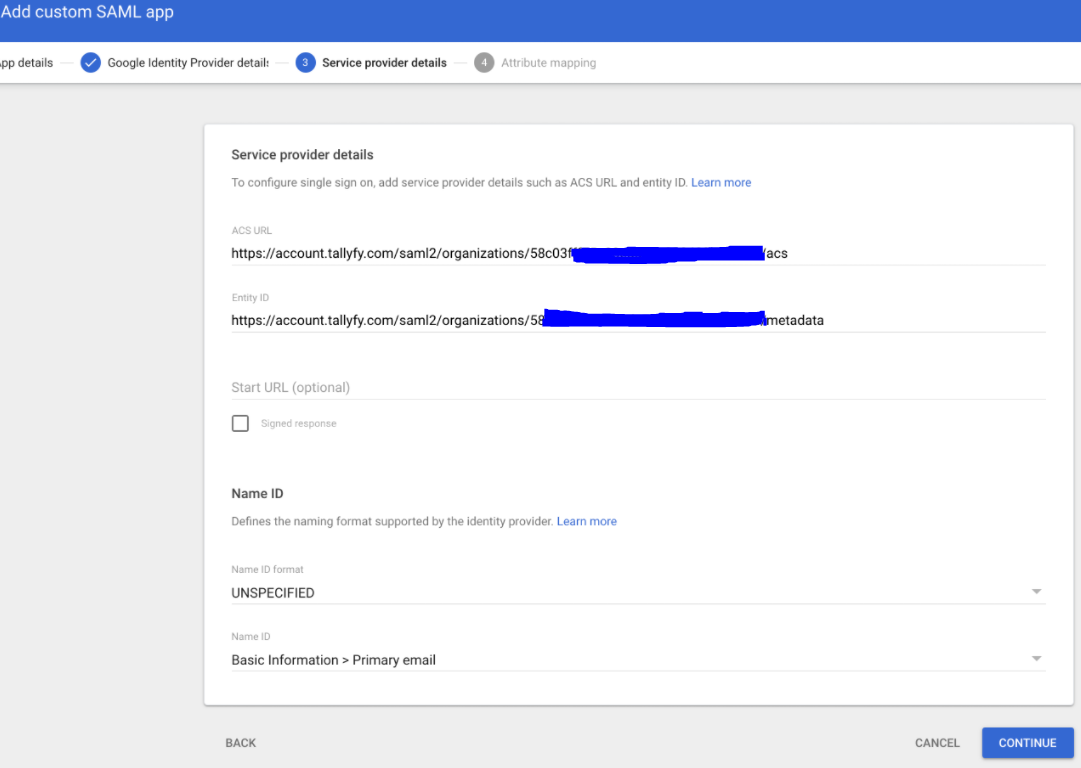Select the UNSPECIFIED value text
This screenshot has height=768, width=1081.
coord(273,592)
